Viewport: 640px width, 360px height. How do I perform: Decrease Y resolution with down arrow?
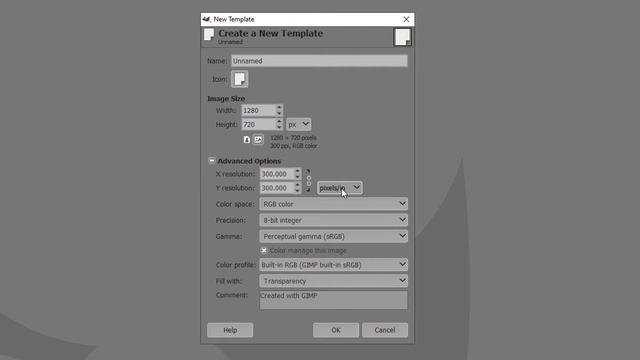tap(298, 191)
